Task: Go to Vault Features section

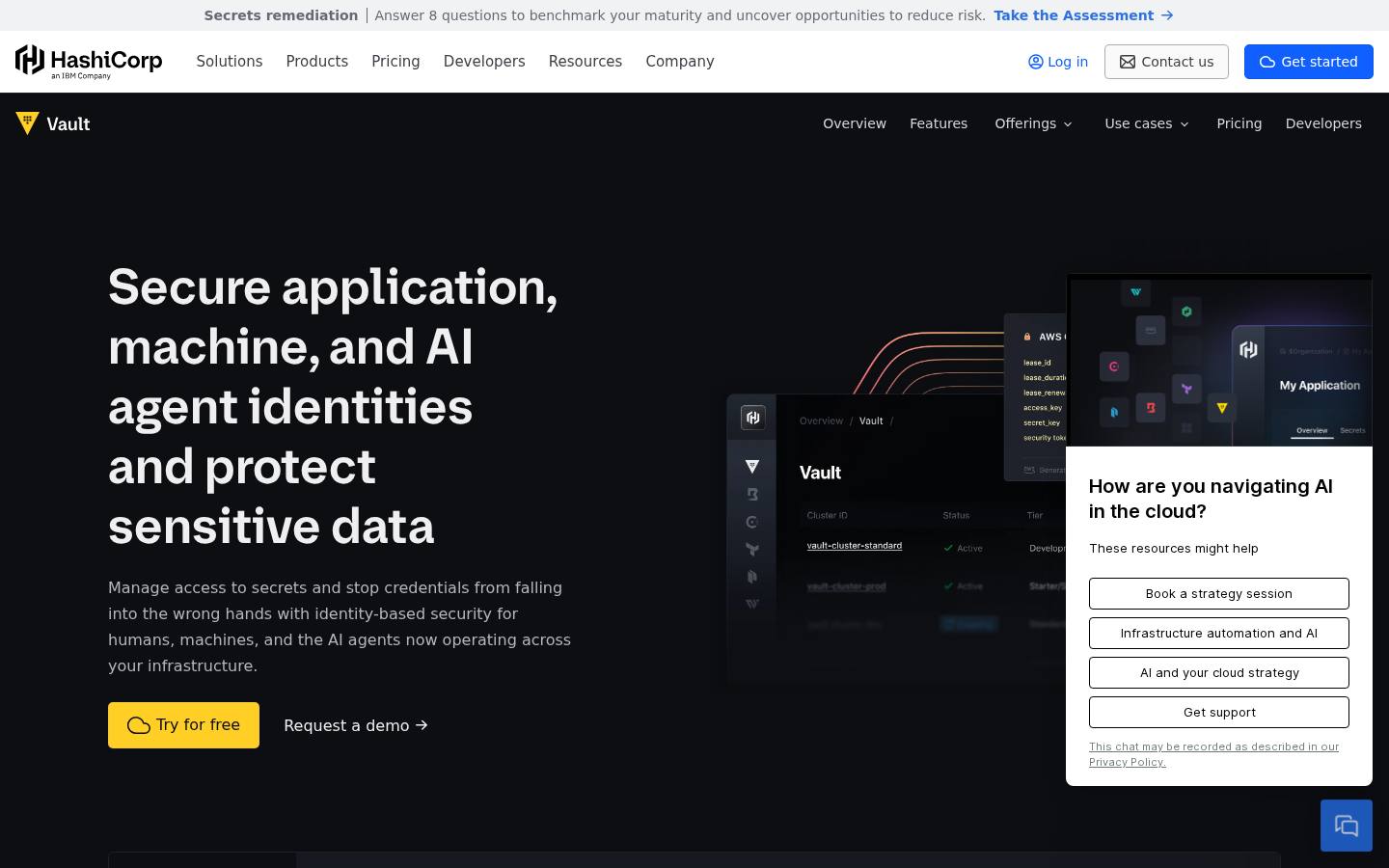Action: [939, 123]
